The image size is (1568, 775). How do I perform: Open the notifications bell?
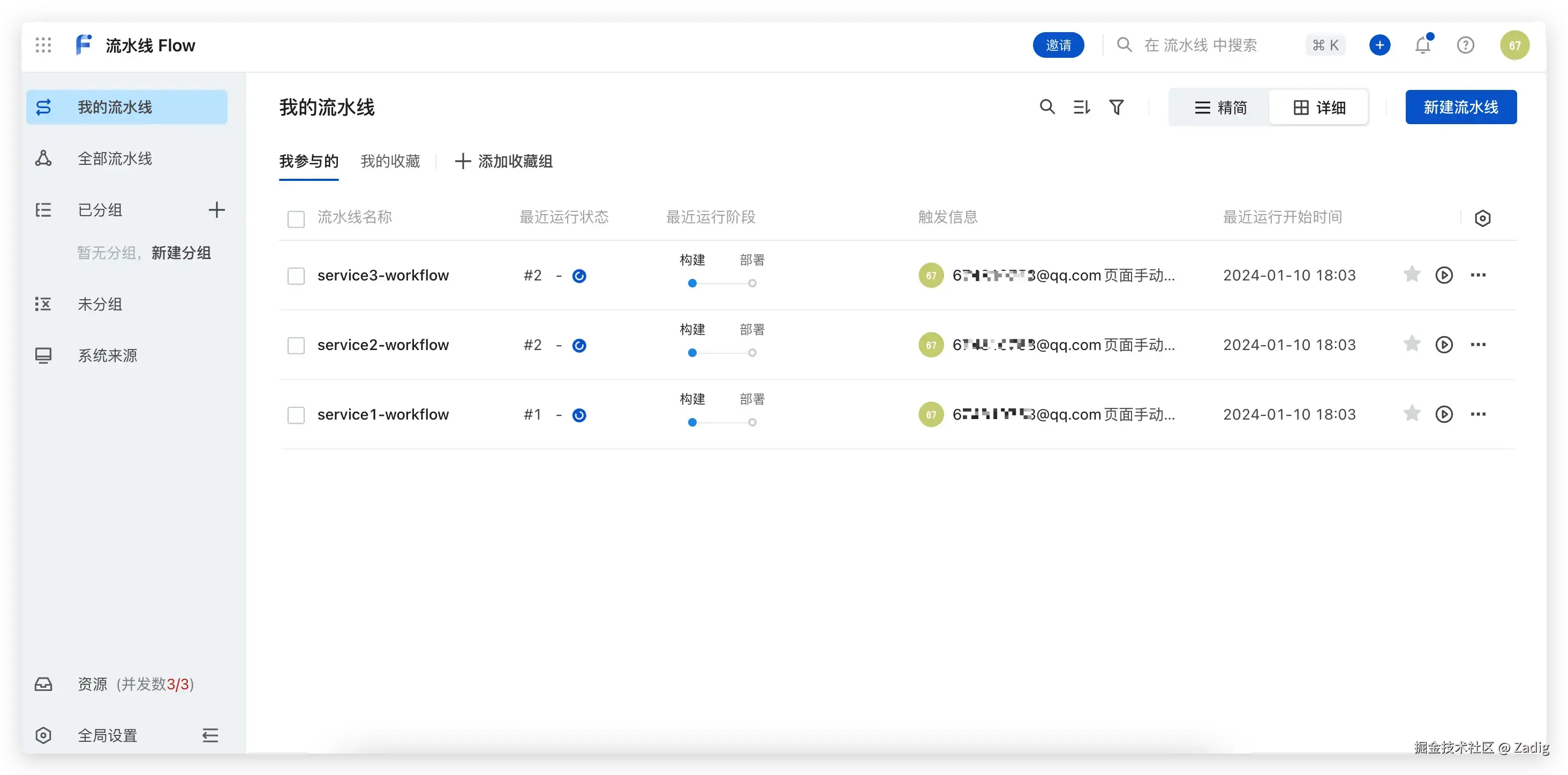1422,45
